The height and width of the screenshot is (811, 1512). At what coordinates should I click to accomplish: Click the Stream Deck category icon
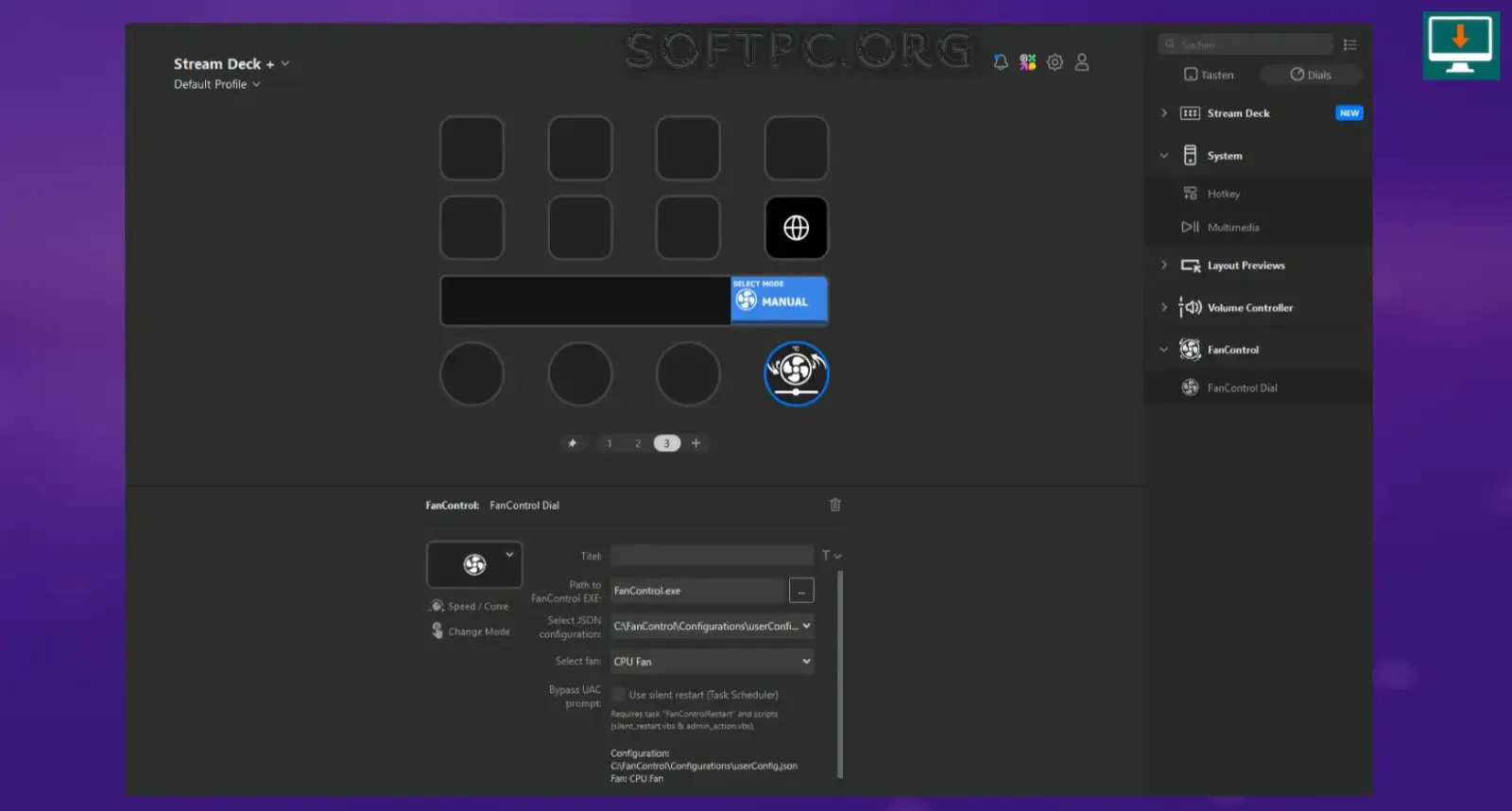[x=1190, y=113]
